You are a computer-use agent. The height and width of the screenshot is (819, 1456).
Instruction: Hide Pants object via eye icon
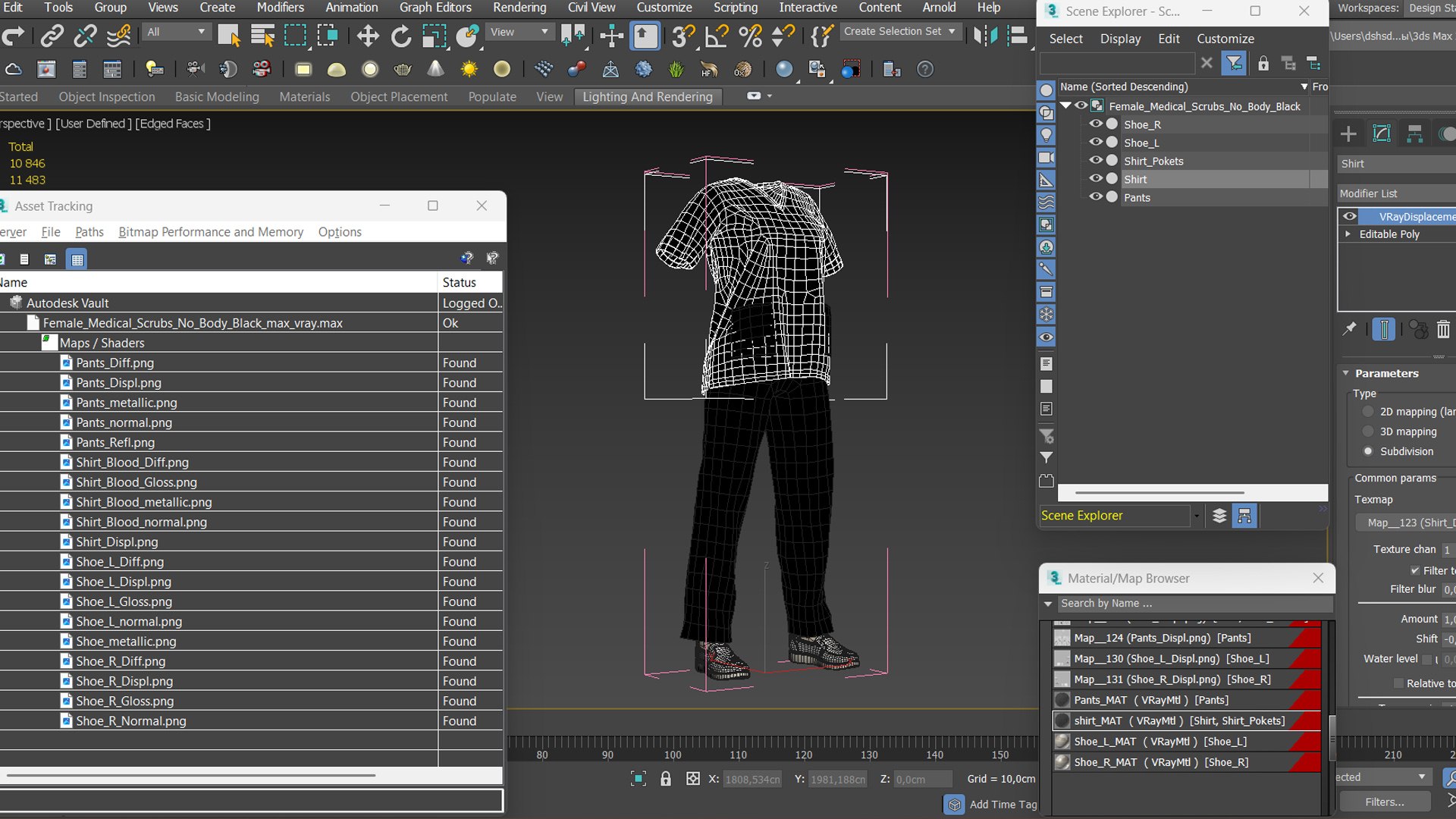pyautogui.click(x=1096, y=196)
